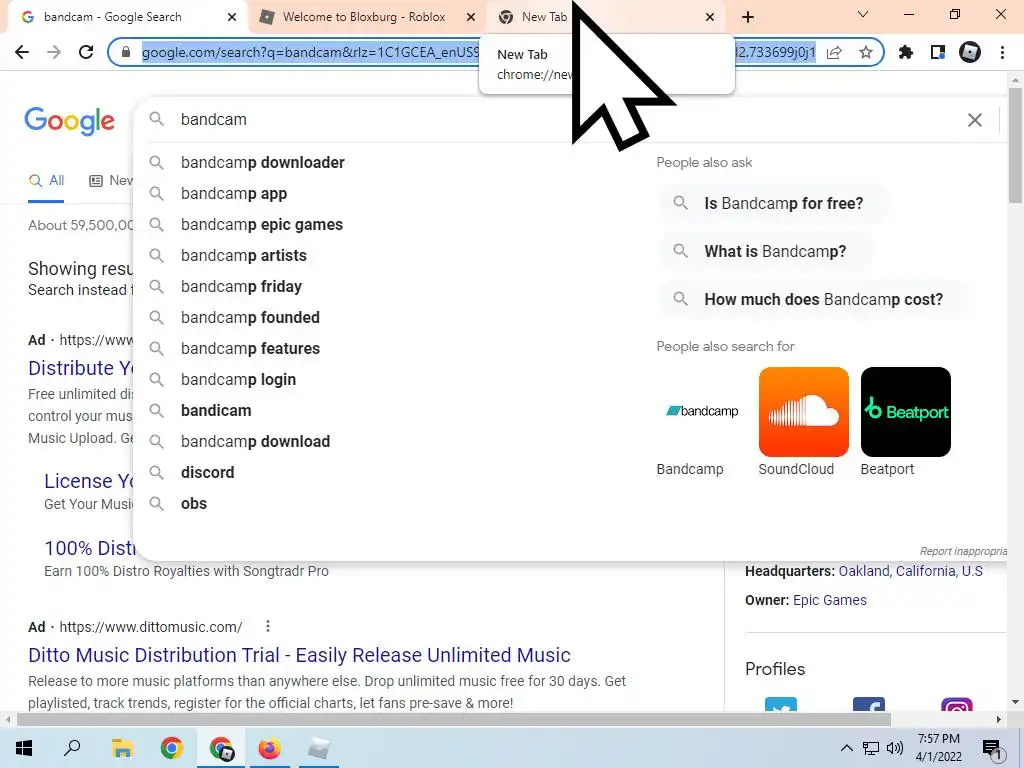This screenshot has height=768, width=1024.
Task: Open File Explorer from taskbar
Action: tap(122, 748)
